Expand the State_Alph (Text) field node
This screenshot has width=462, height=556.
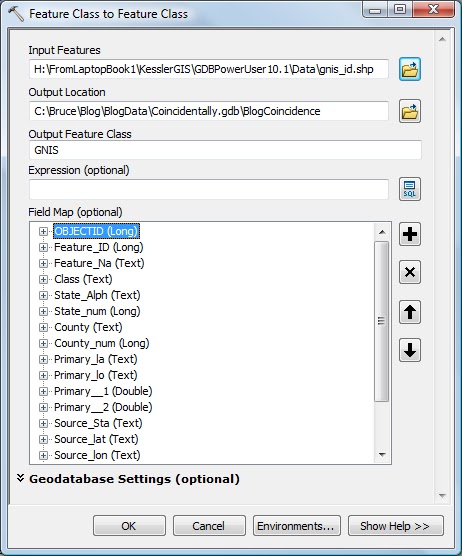click(43, 295)
